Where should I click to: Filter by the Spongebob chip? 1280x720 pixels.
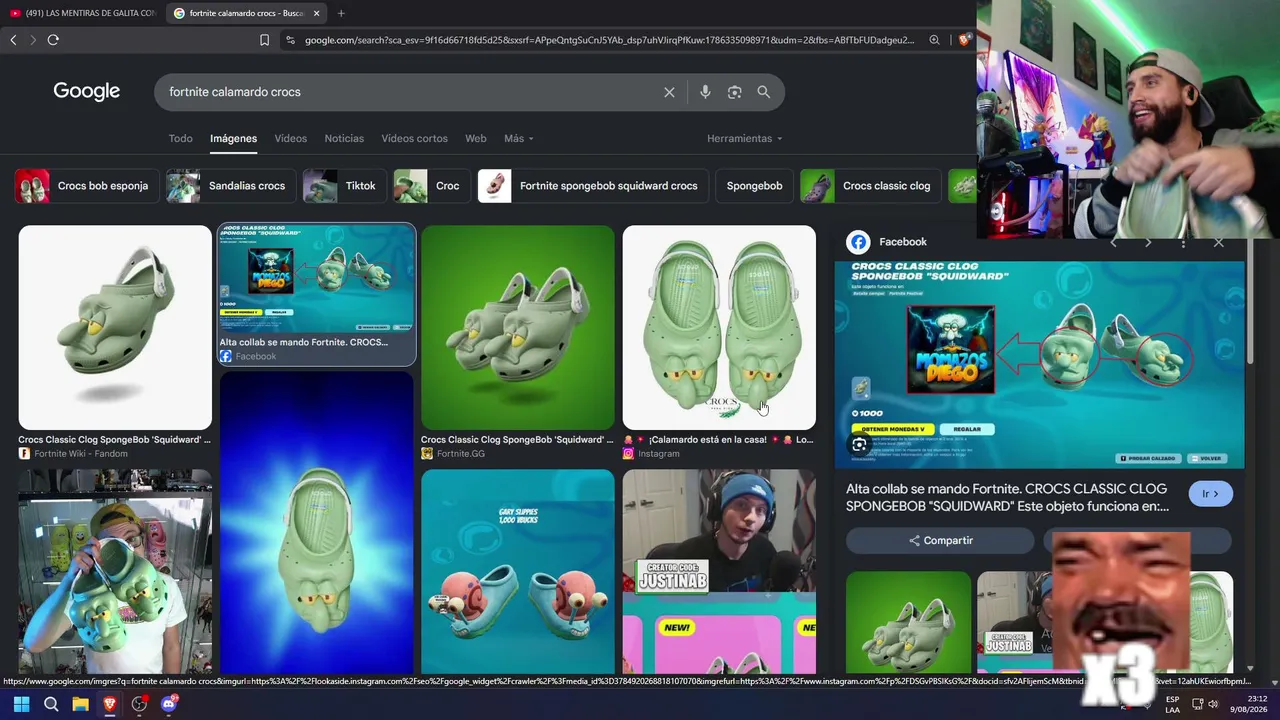(x=754, y=186)
